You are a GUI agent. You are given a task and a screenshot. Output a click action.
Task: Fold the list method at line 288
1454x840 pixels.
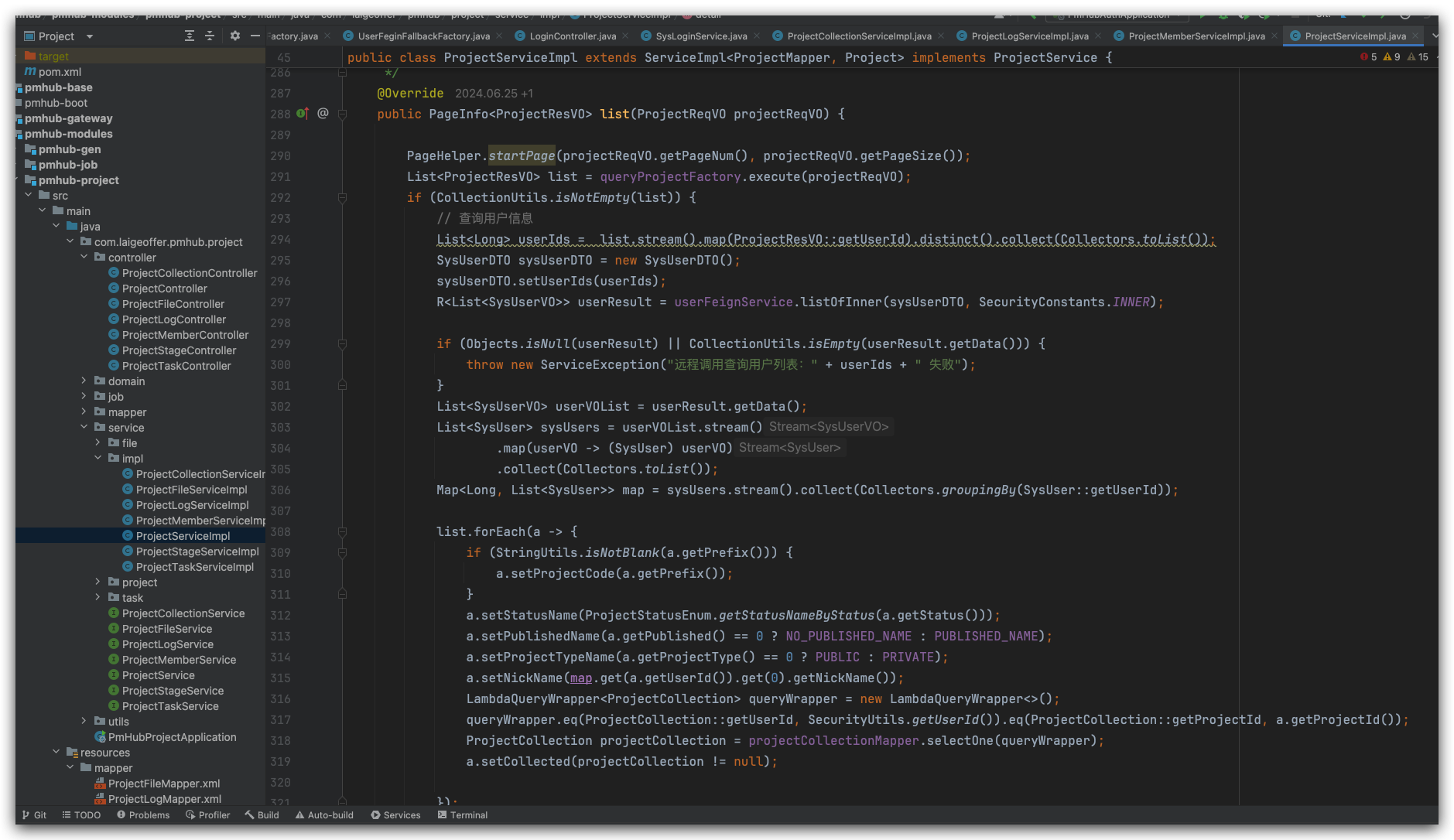(x=342, y=114)
